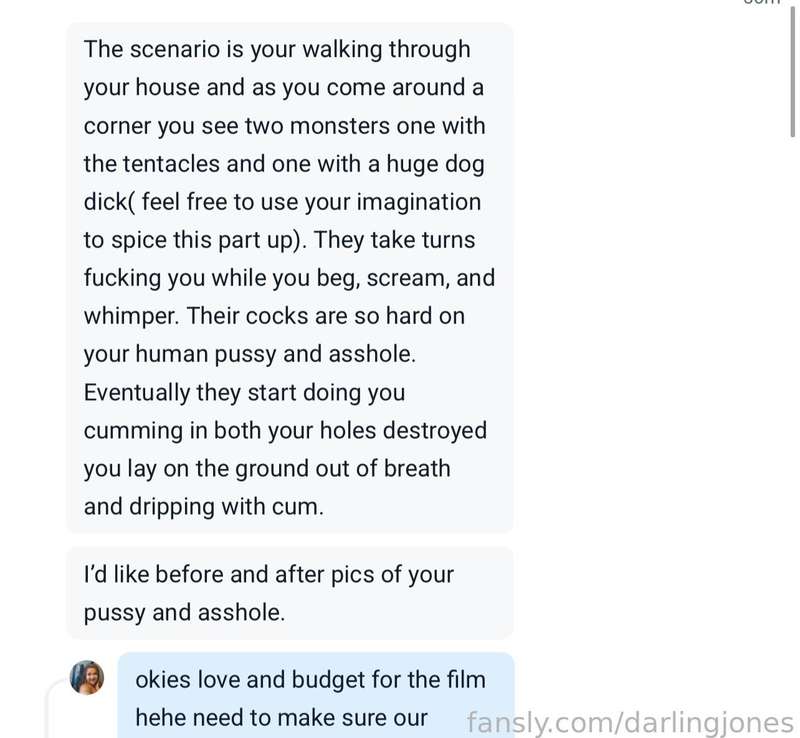Click the word 'Eventually' in the message
800x738 pixels.
137,392
